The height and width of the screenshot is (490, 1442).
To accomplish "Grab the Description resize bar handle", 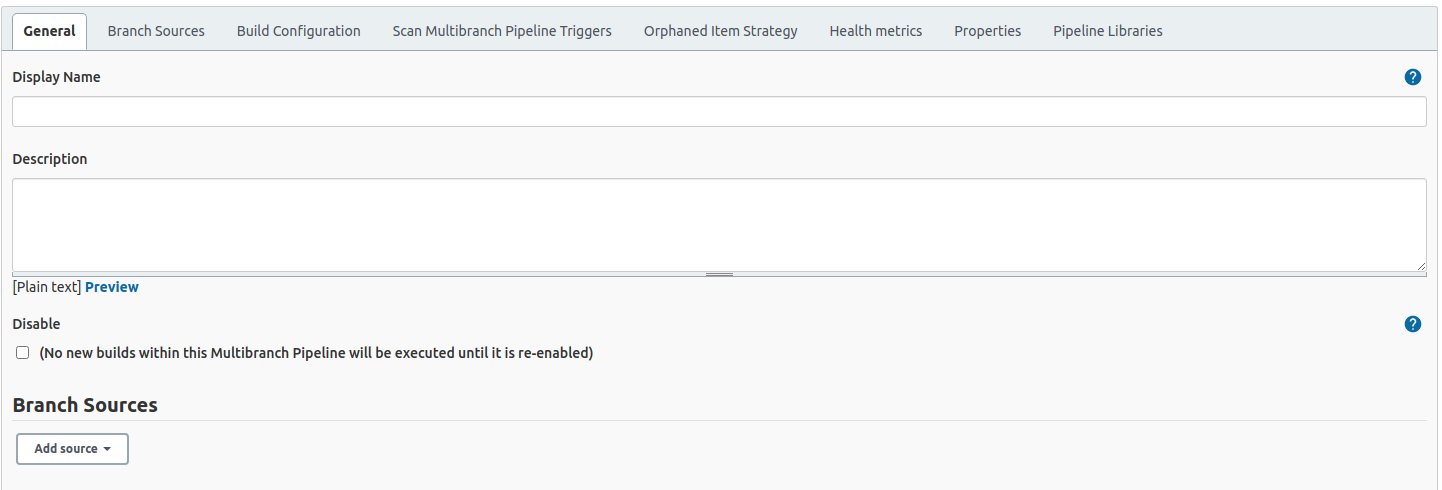I will 719,274.
